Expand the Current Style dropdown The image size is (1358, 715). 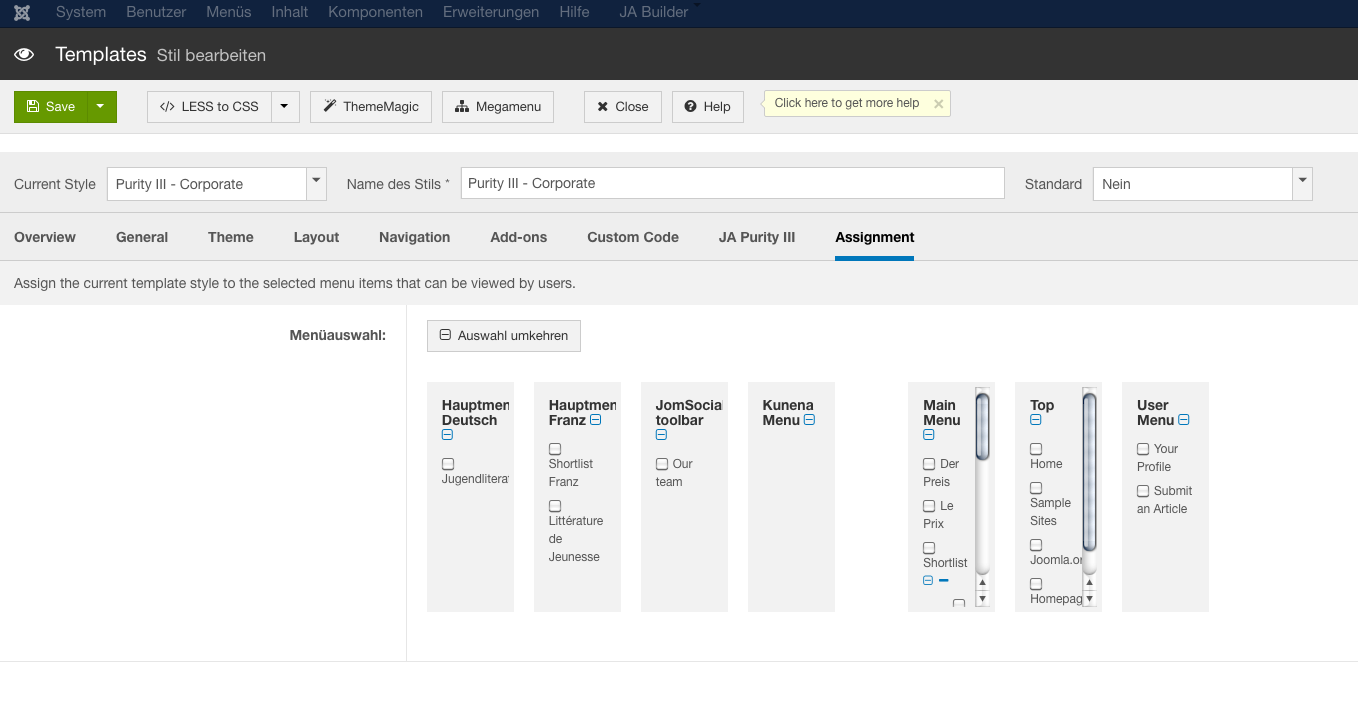(316, 183)
